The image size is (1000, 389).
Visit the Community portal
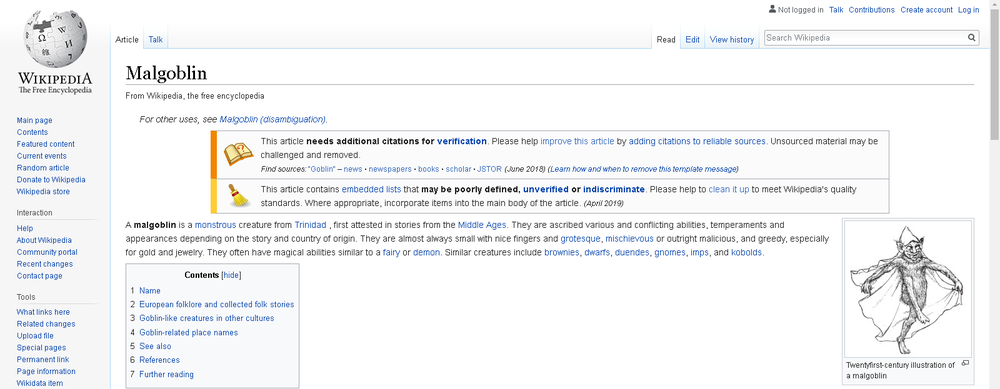(47, 252)
